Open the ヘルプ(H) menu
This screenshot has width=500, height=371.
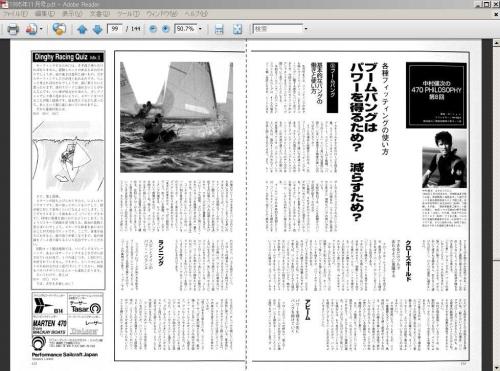click(x=196, y=14)
